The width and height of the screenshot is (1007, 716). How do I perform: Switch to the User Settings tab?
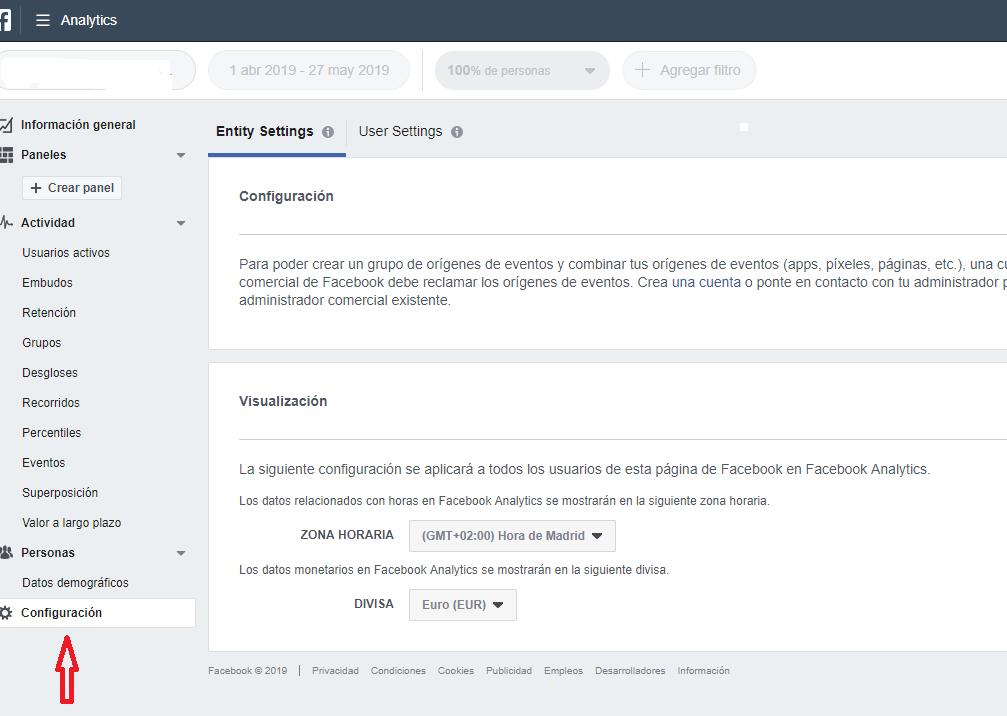coord(402,131)
